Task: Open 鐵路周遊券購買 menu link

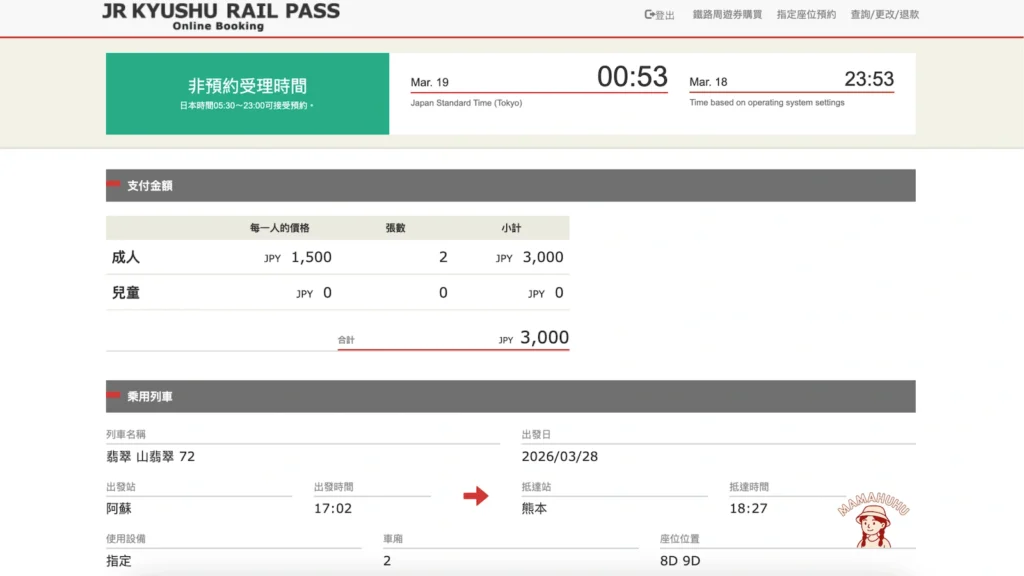Action: [x=727, y=14]
